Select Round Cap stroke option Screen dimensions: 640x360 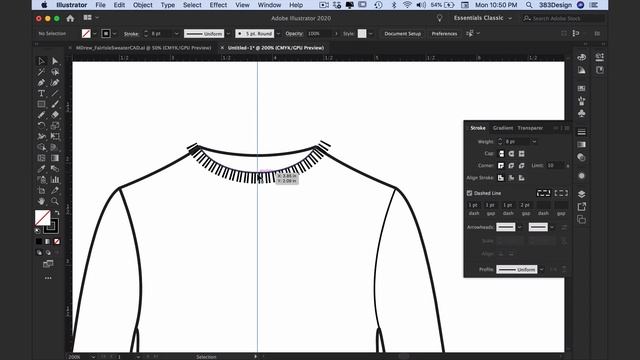pos(511,154)
